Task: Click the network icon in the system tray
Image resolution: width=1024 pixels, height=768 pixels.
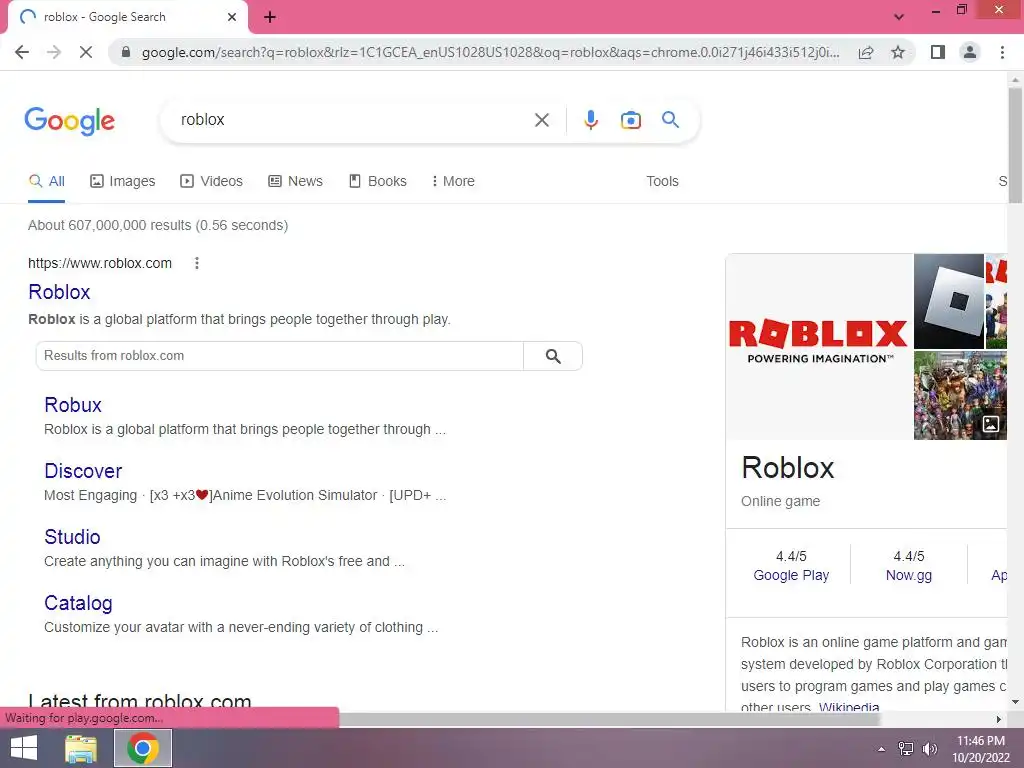Action: pyautogui.click(x=906, y=749)
